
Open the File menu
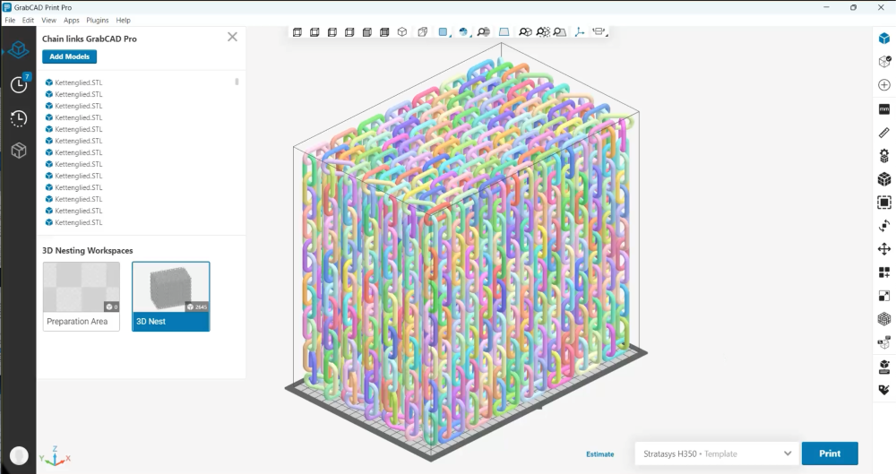10,20
